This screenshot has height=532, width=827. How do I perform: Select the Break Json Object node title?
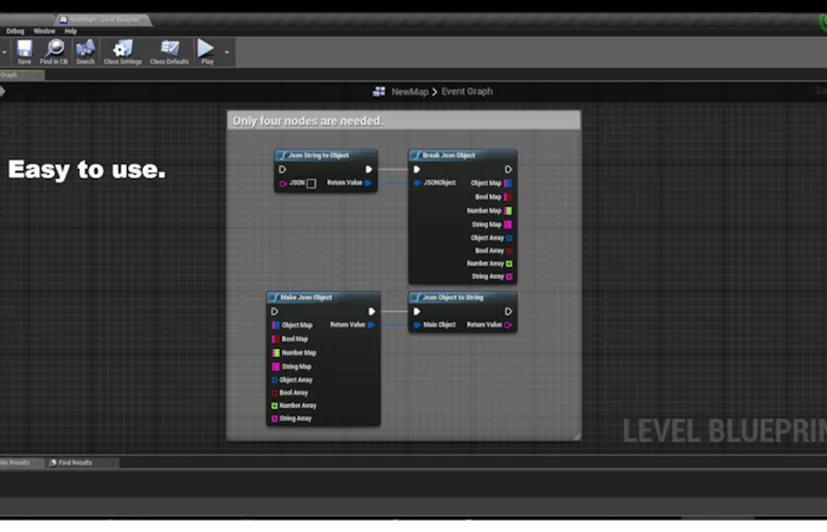click(x=448, y=156)
